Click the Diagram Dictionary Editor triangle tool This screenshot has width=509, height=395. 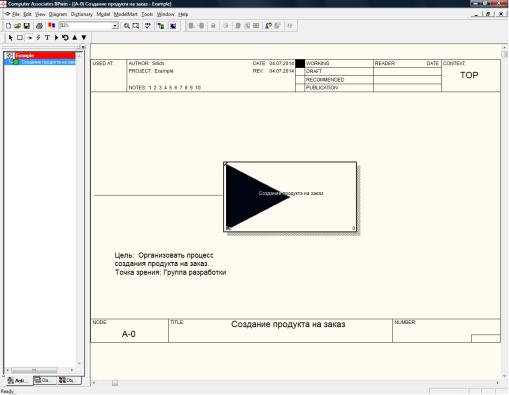pos(56,38)
